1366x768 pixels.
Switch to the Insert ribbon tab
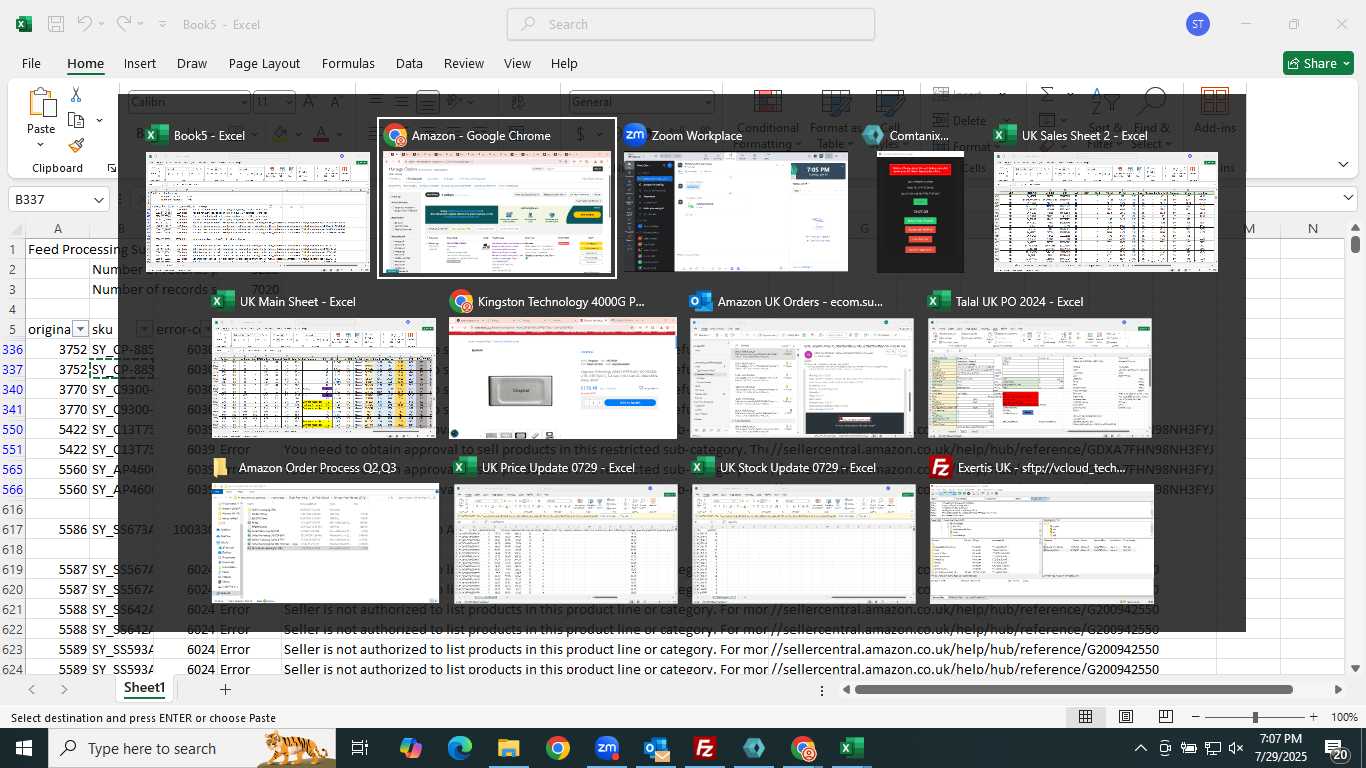(x=140, y=63)
